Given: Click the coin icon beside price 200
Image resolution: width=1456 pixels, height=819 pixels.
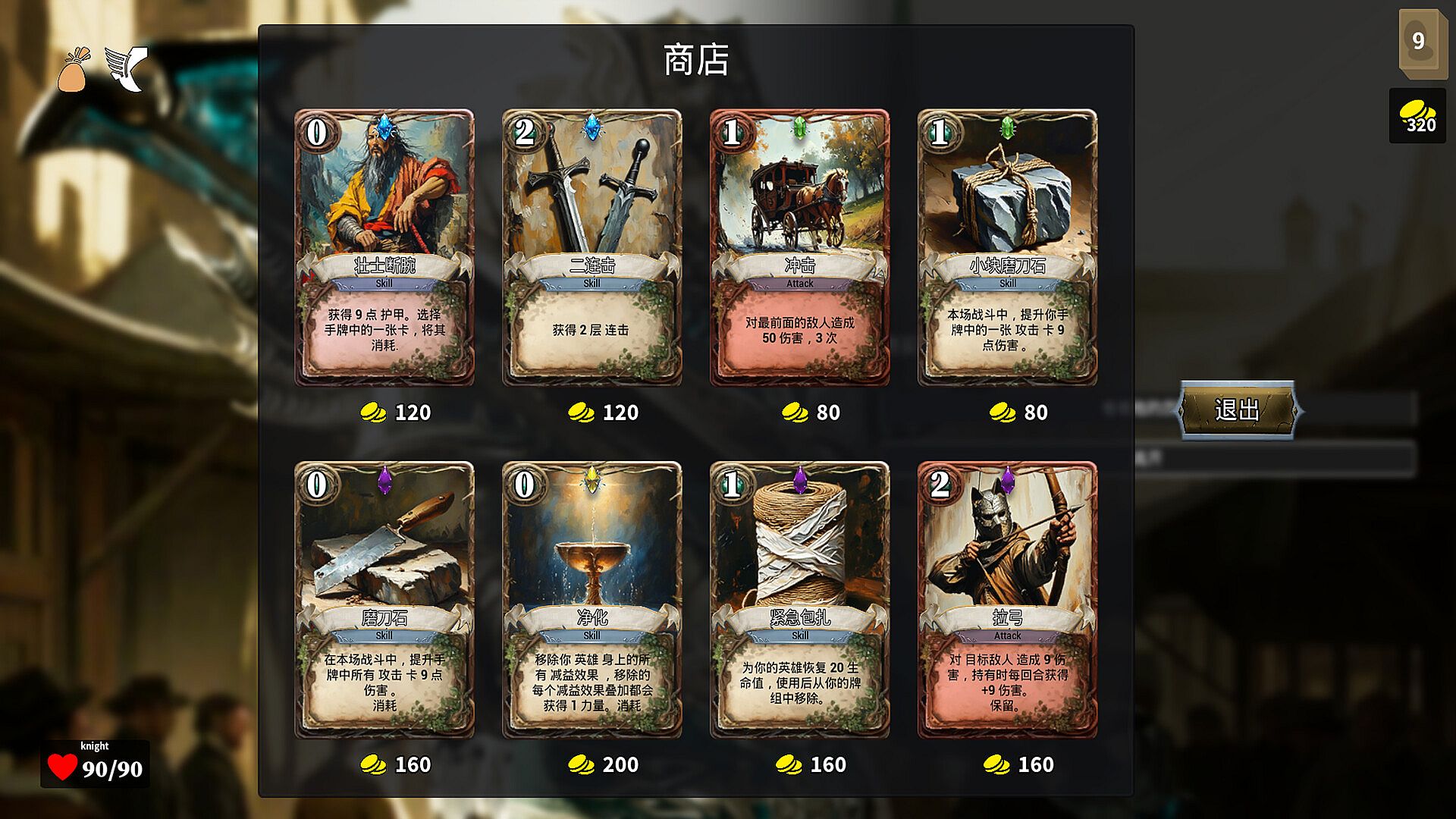Looking at the screenshot, I should pyautogui.click(x=581, y=764).
